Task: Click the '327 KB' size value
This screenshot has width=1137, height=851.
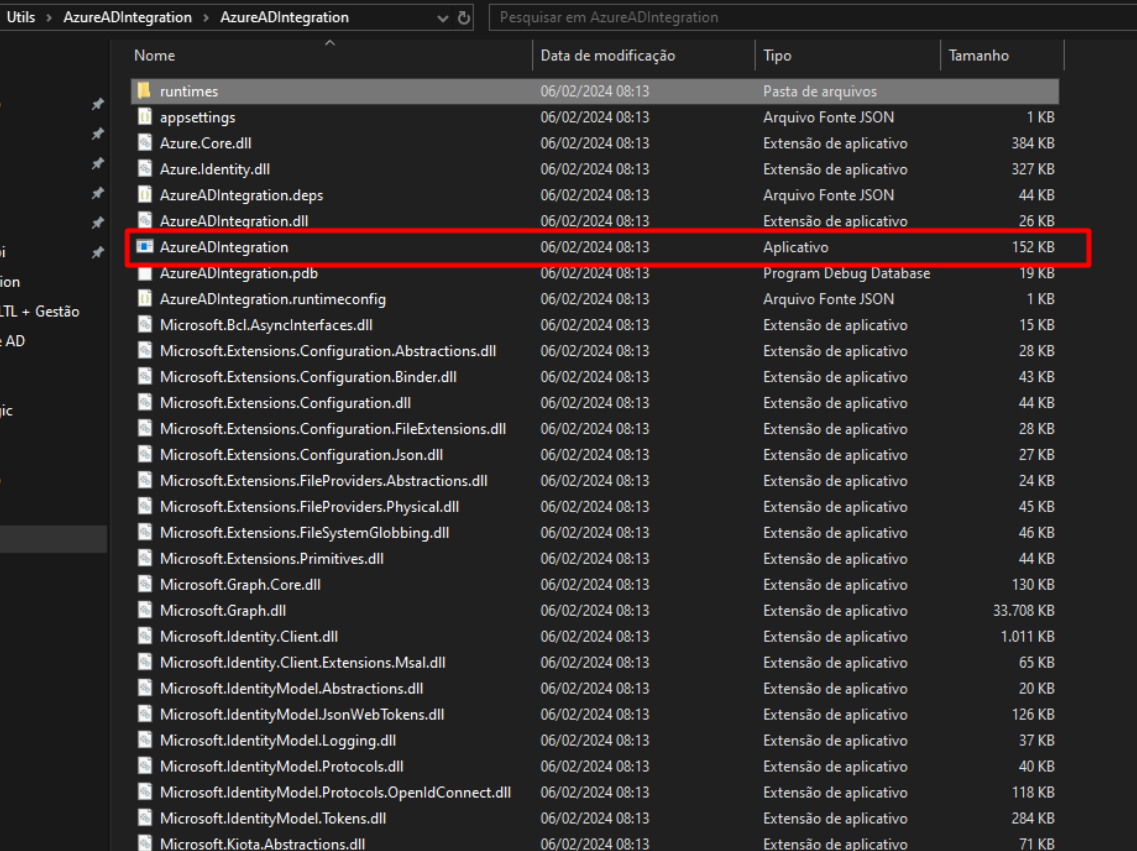Action: pyautogui.click(x=1033, y=170)
